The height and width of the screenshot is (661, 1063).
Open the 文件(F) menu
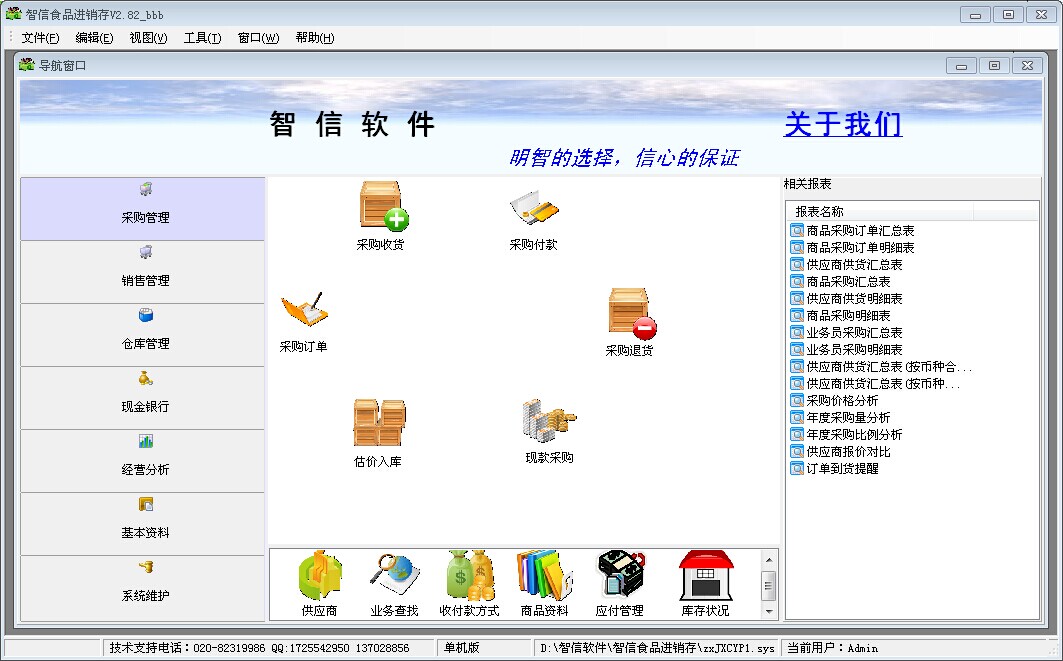click(40, 38)
